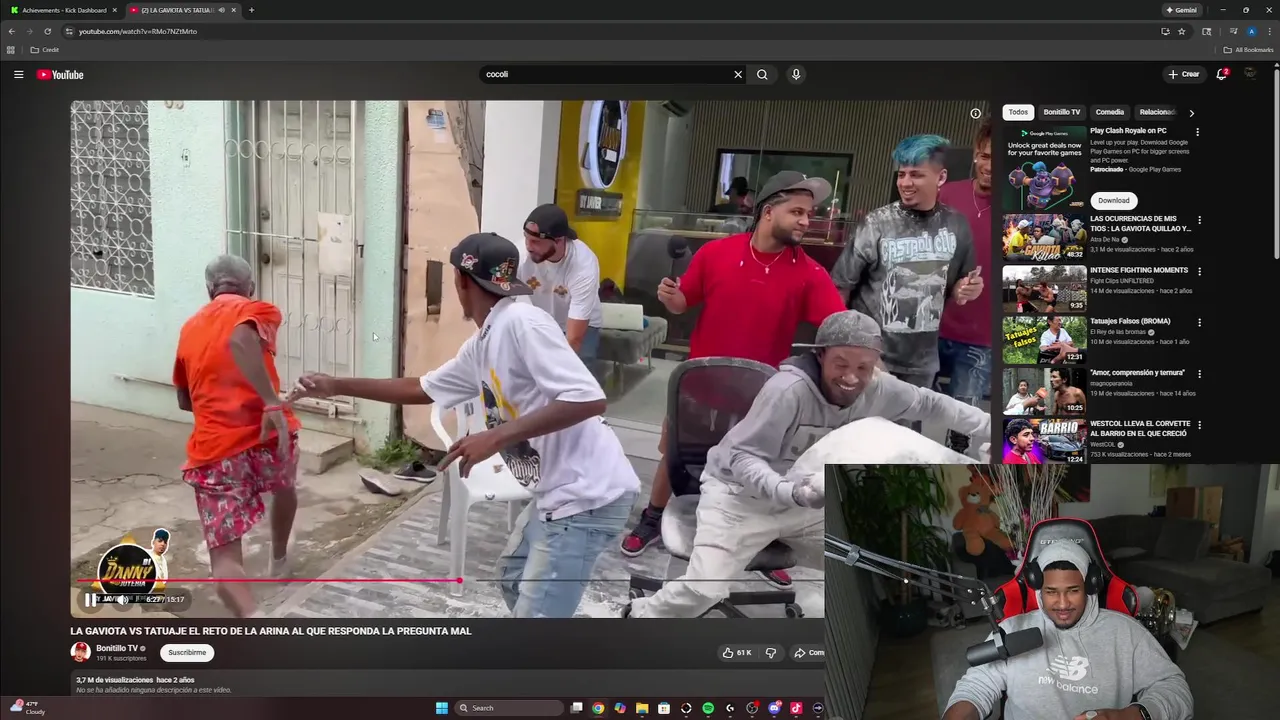Select the Todos filter chip

[x=1018, y=112]
